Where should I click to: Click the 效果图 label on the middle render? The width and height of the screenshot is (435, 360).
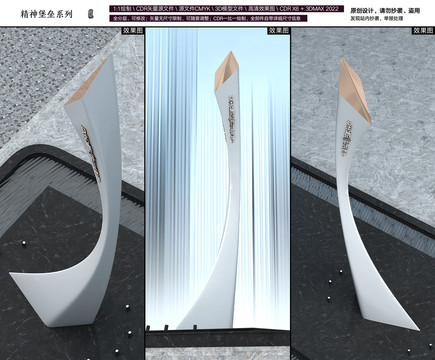tap(278, 31)
